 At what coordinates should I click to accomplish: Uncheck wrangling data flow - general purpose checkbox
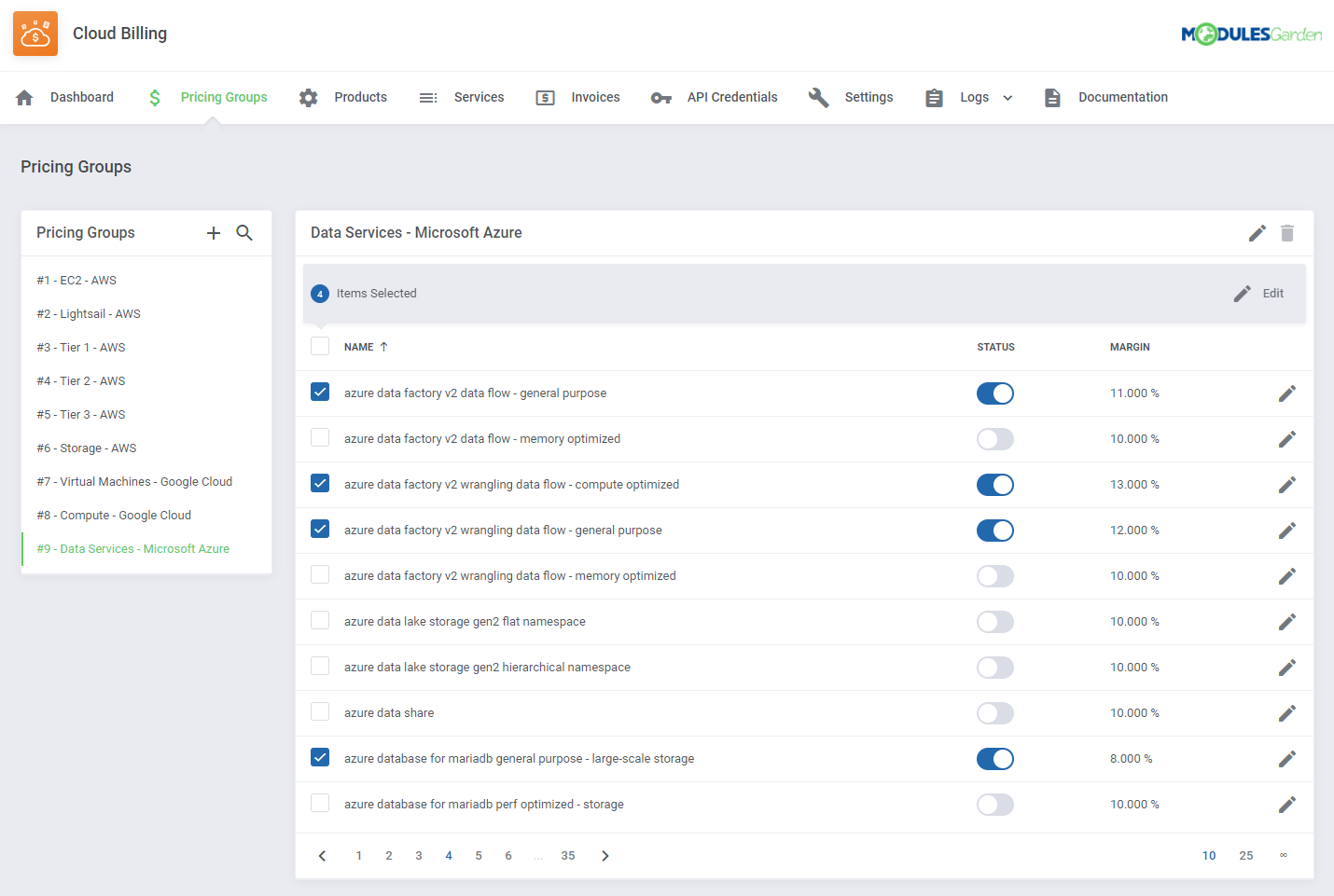click(x=320, y=529)
